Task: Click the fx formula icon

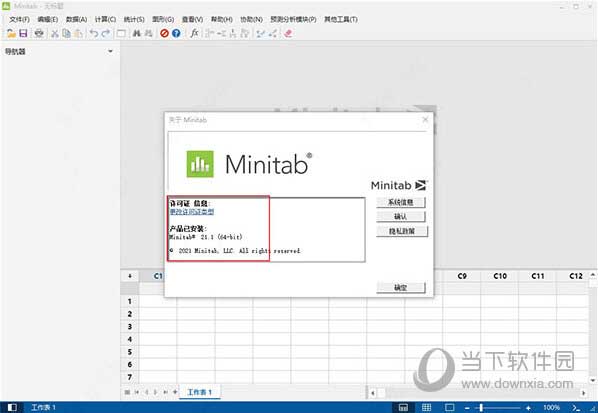Action: coord(194,34)
